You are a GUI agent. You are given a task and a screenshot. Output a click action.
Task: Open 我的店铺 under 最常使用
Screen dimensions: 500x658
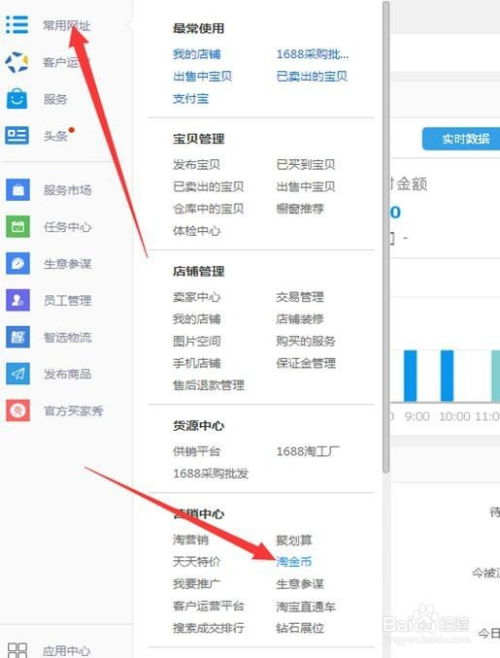196,54
